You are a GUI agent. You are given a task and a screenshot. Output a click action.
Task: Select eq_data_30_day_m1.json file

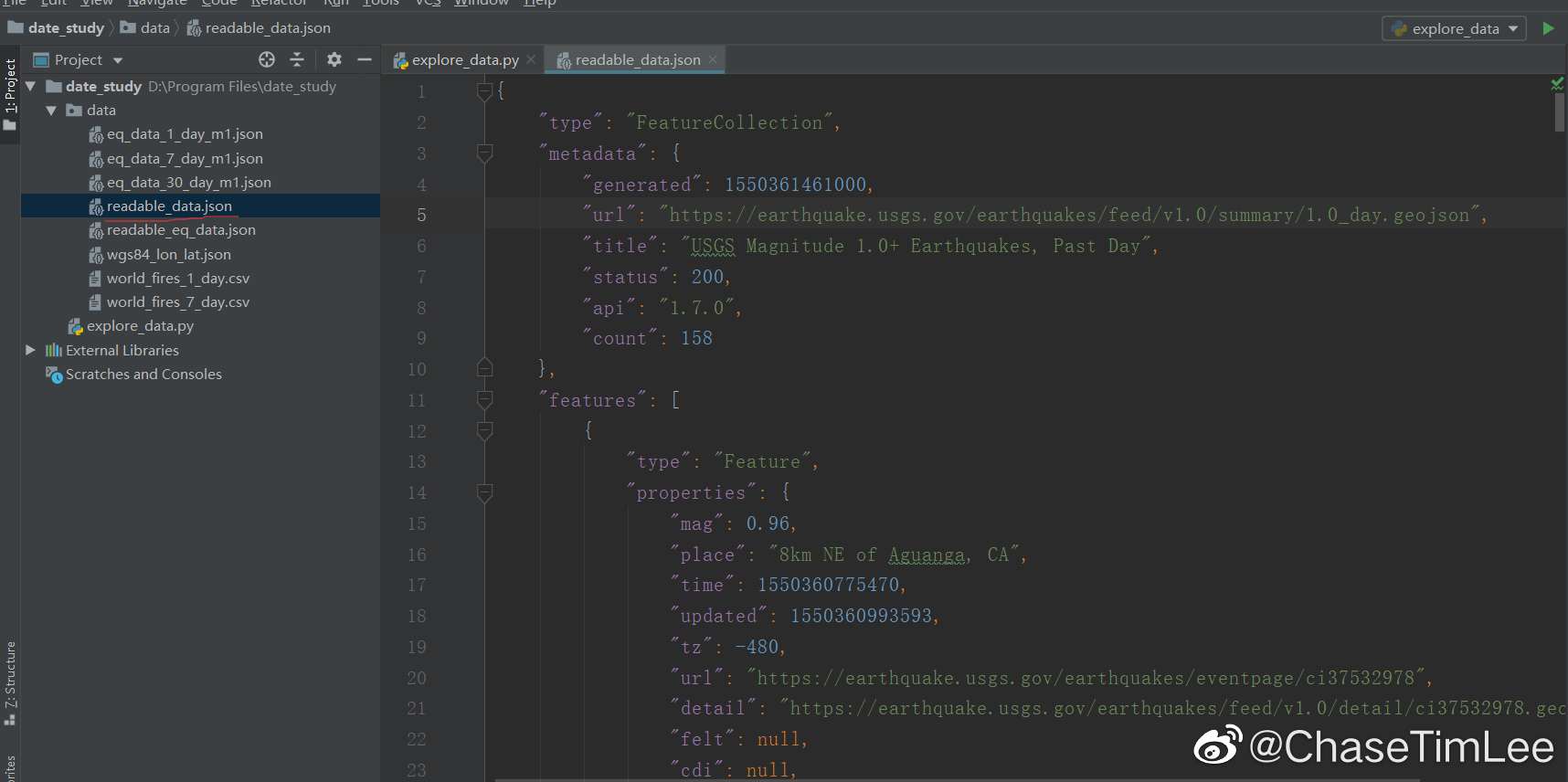188,182
